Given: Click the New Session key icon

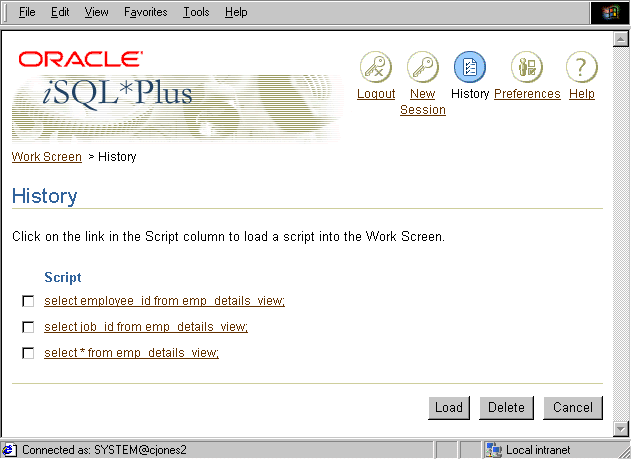Looking at the screenshot, I should [x=423, y=67].
